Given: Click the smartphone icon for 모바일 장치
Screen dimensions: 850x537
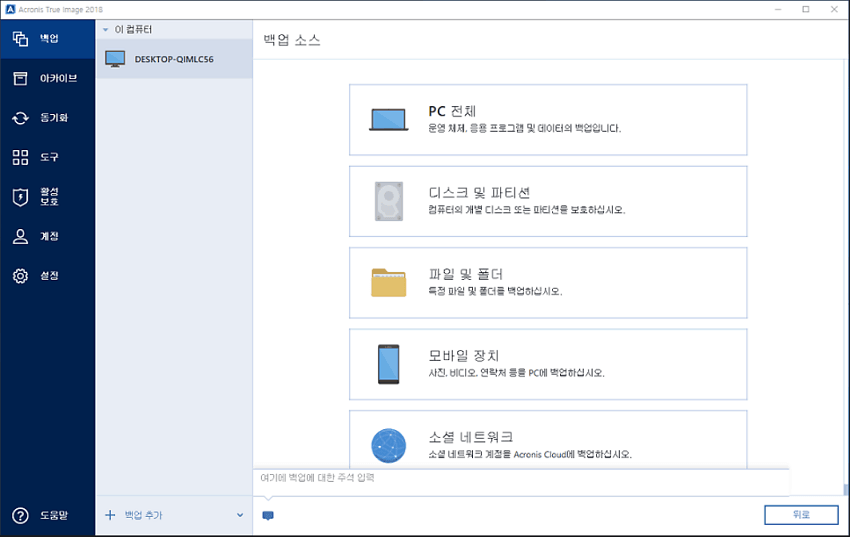Looking at the screenshot, I should click(389, 364).
